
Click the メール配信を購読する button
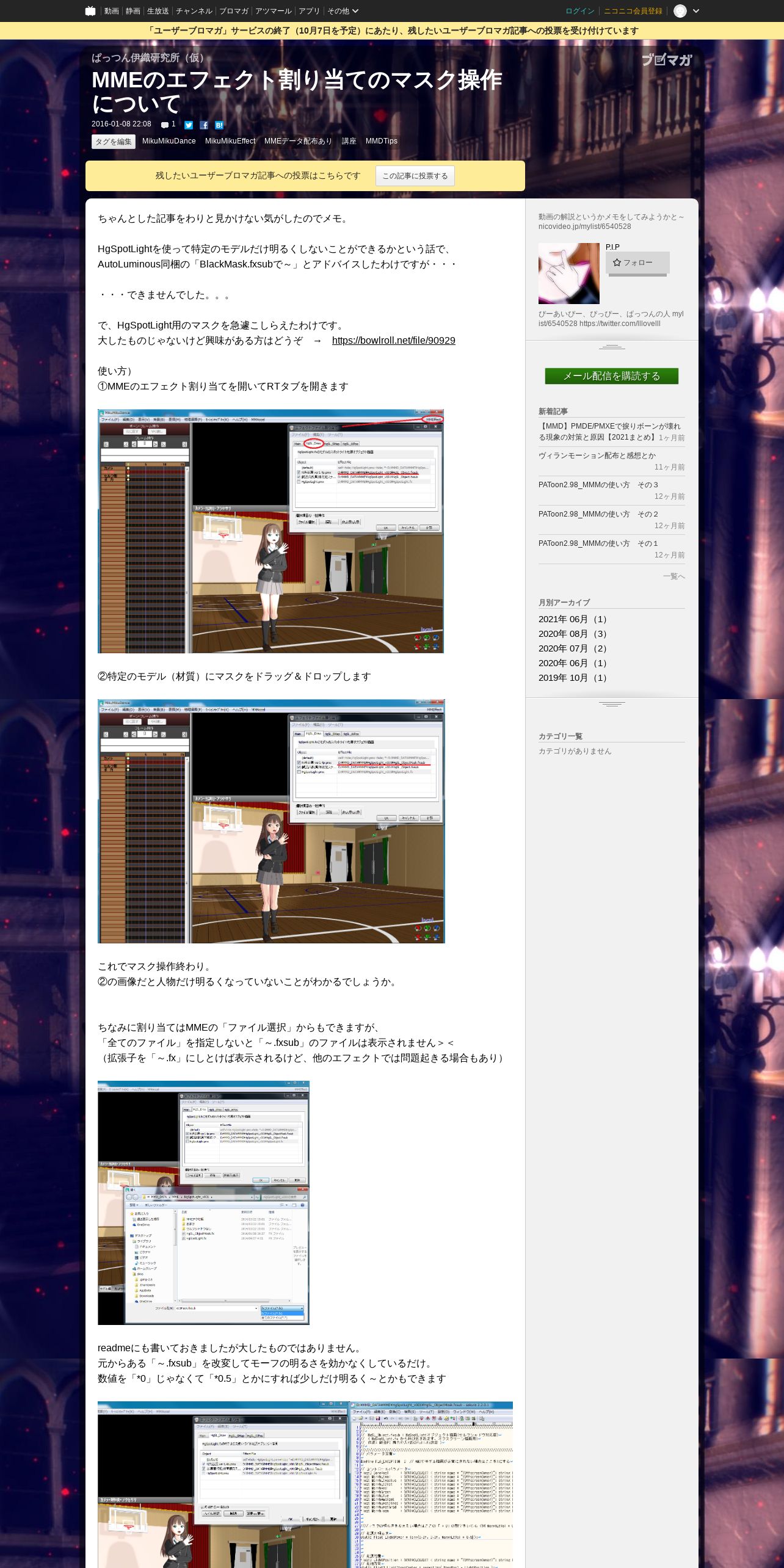click(612, 376)
